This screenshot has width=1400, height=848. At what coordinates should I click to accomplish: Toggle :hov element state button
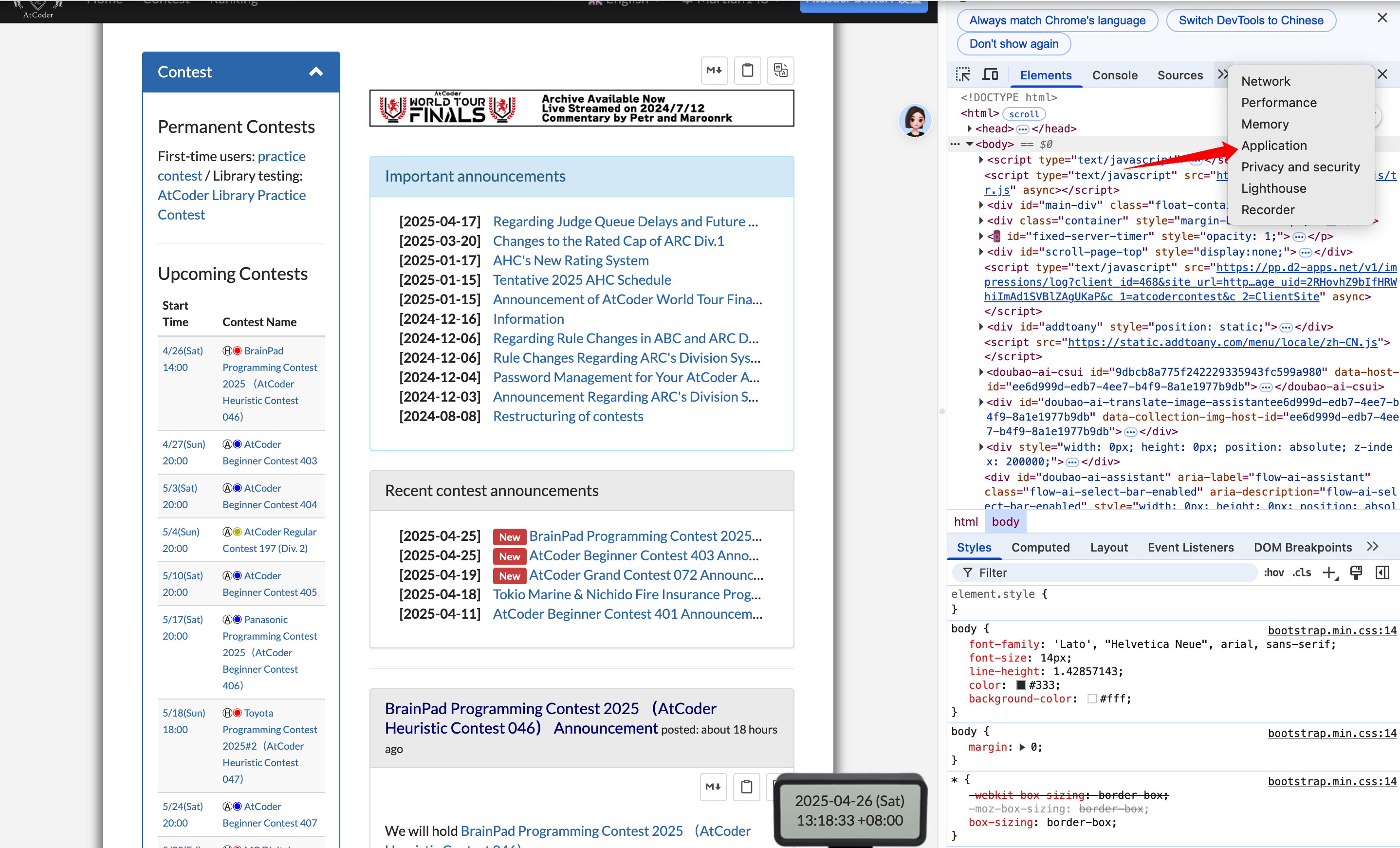pos(1273,573)
